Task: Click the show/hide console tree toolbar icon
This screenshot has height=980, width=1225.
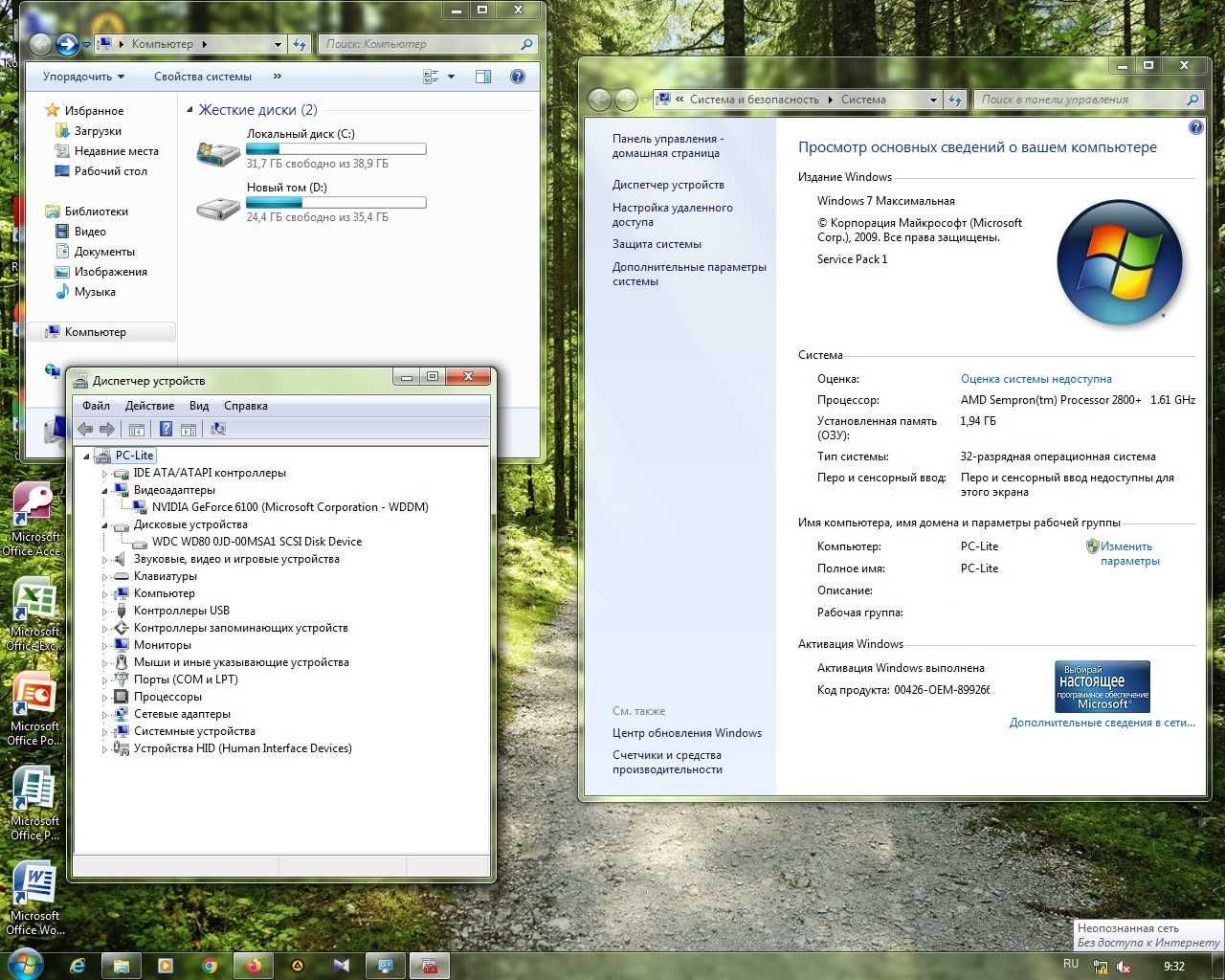Action: (137, 429)
